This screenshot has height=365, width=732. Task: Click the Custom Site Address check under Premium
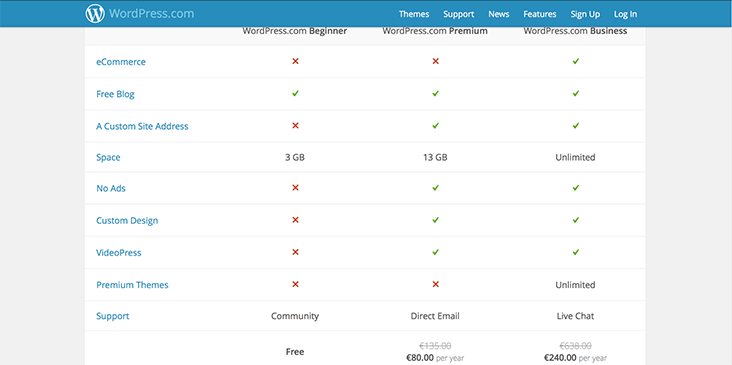pyautogui.click(x=436, y=126)
